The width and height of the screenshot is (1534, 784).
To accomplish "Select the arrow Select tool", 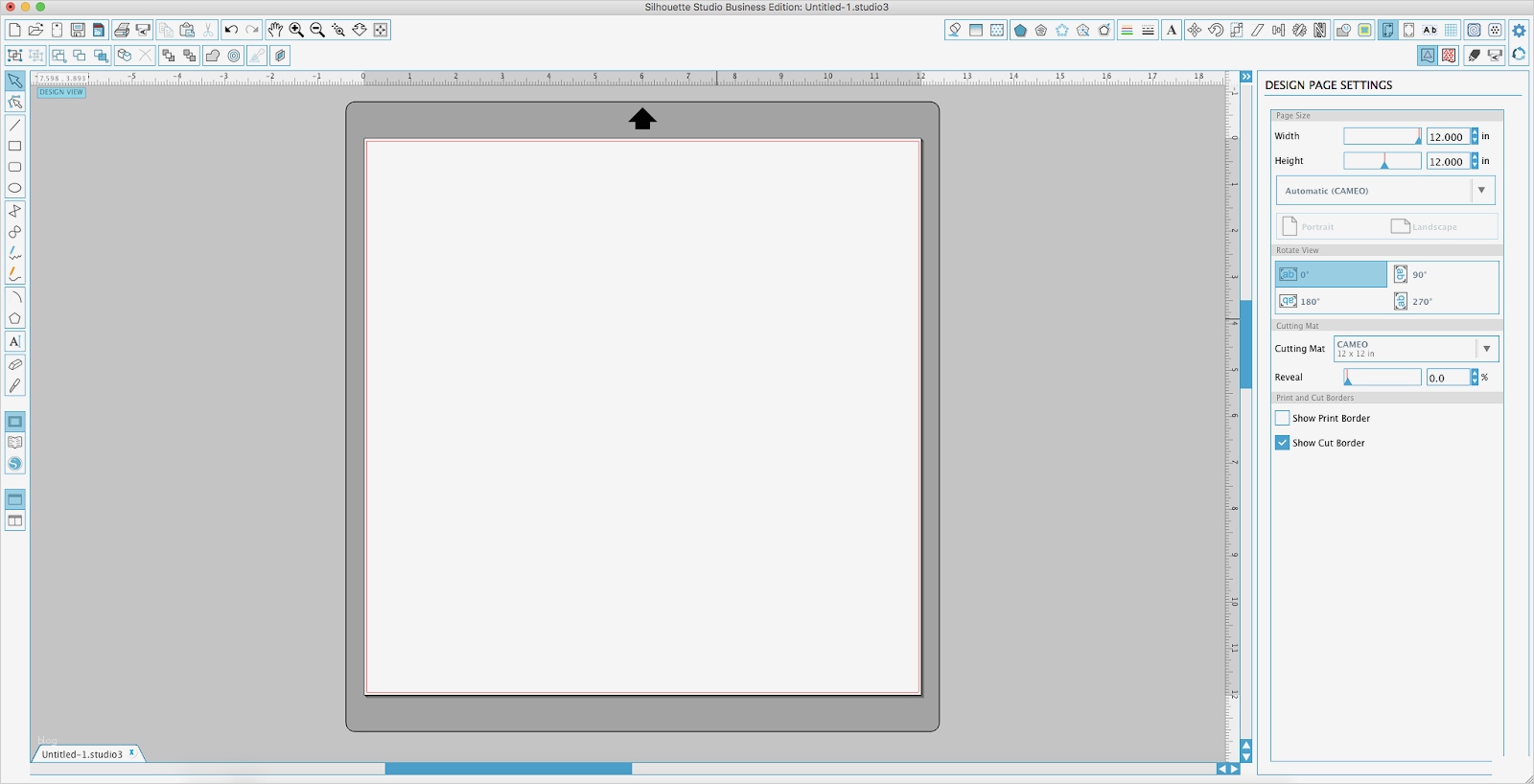I will tap(14, 81).
